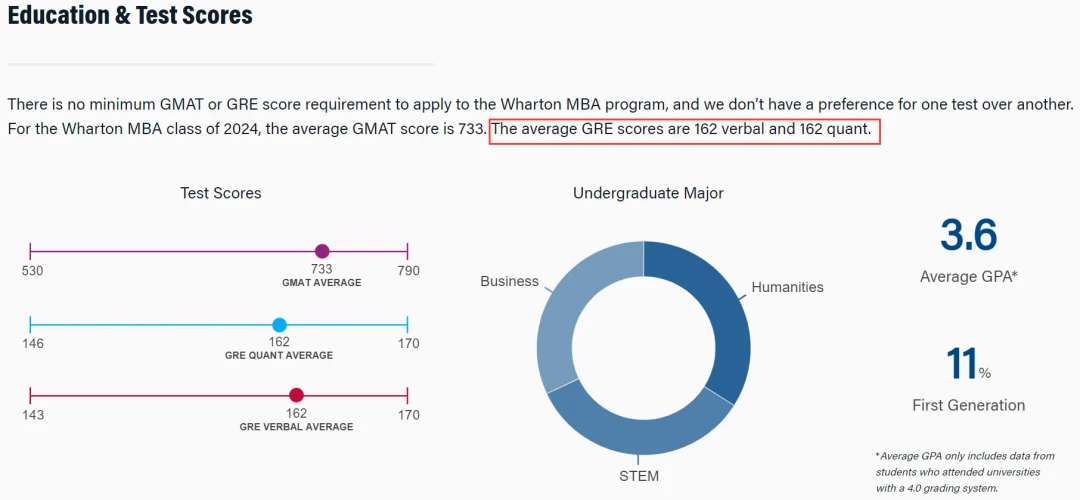Click the GRE QUANT AVERAGE label

click(x=279, y=355)
